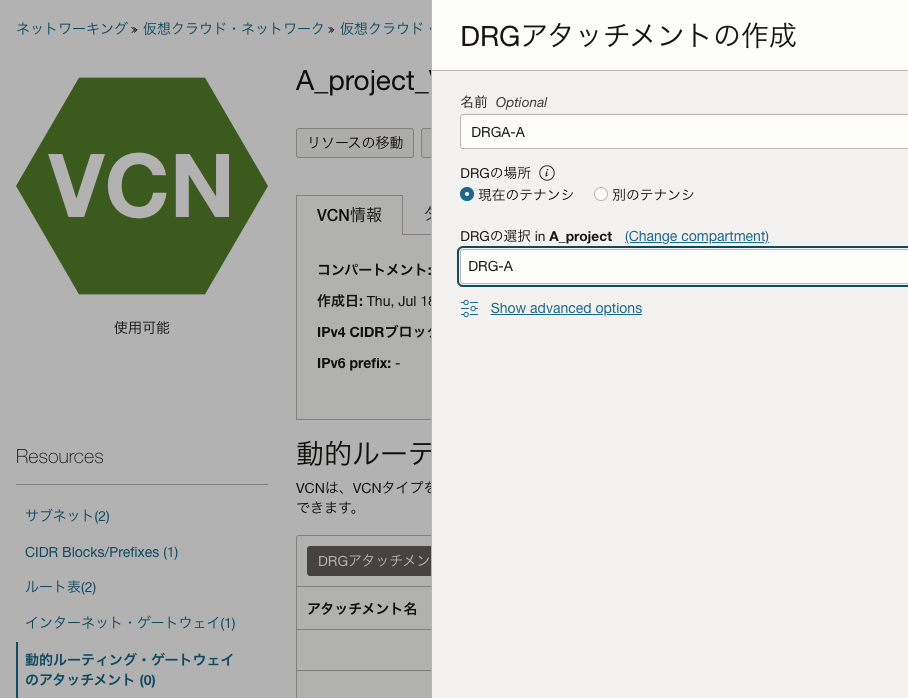Click the リソースの移動 button
The image size is (908, 698).
click(354, 143)
